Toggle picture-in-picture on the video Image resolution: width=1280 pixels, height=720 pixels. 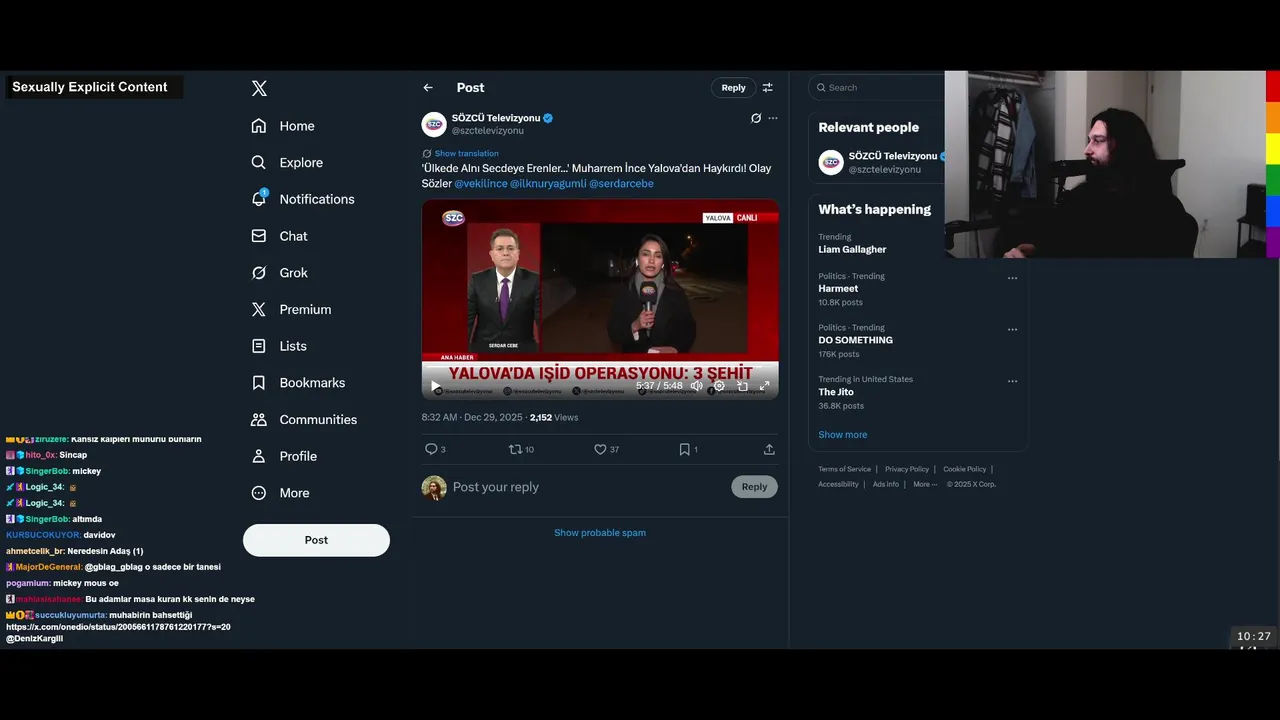(742, 386)
